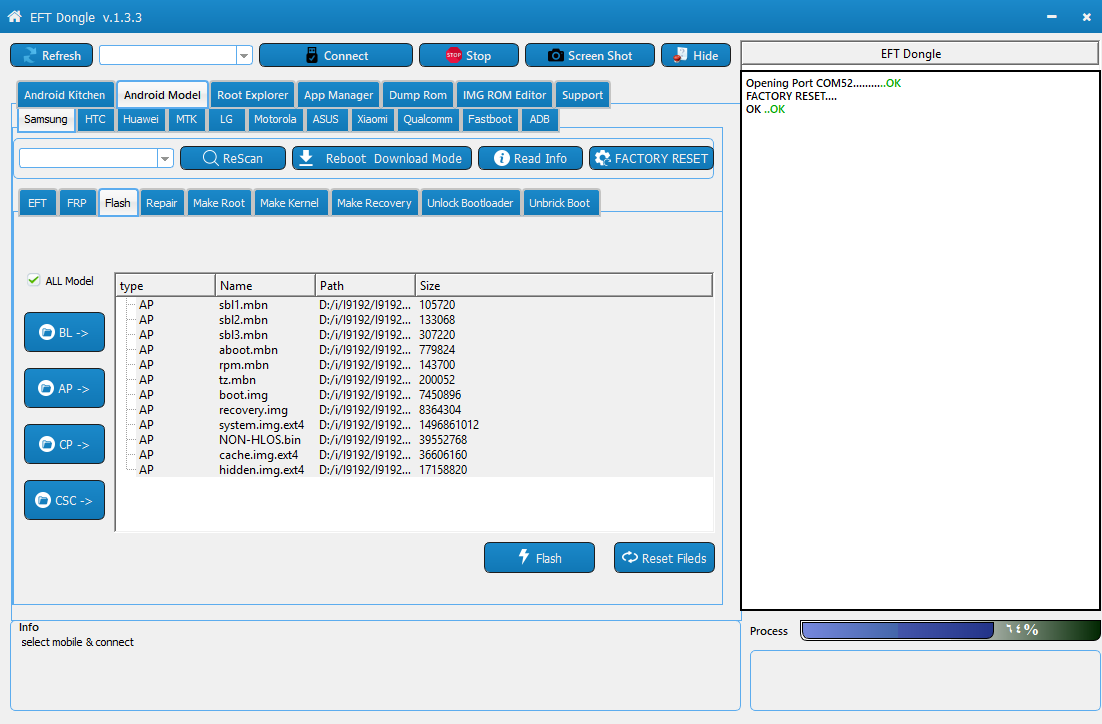Open the Make Root sub-tab
1102x724 pixels.
coord(219,202)
